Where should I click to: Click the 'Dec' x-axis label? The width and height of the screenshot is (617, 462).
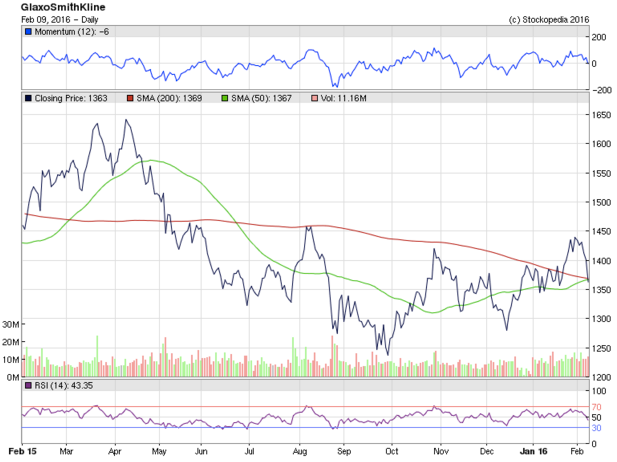pyautogui.click(x=487, y=451)
